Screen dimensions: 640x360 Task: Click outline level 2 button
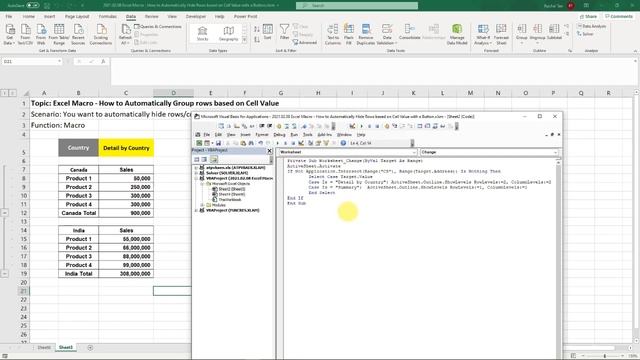(x=12, y=93)
